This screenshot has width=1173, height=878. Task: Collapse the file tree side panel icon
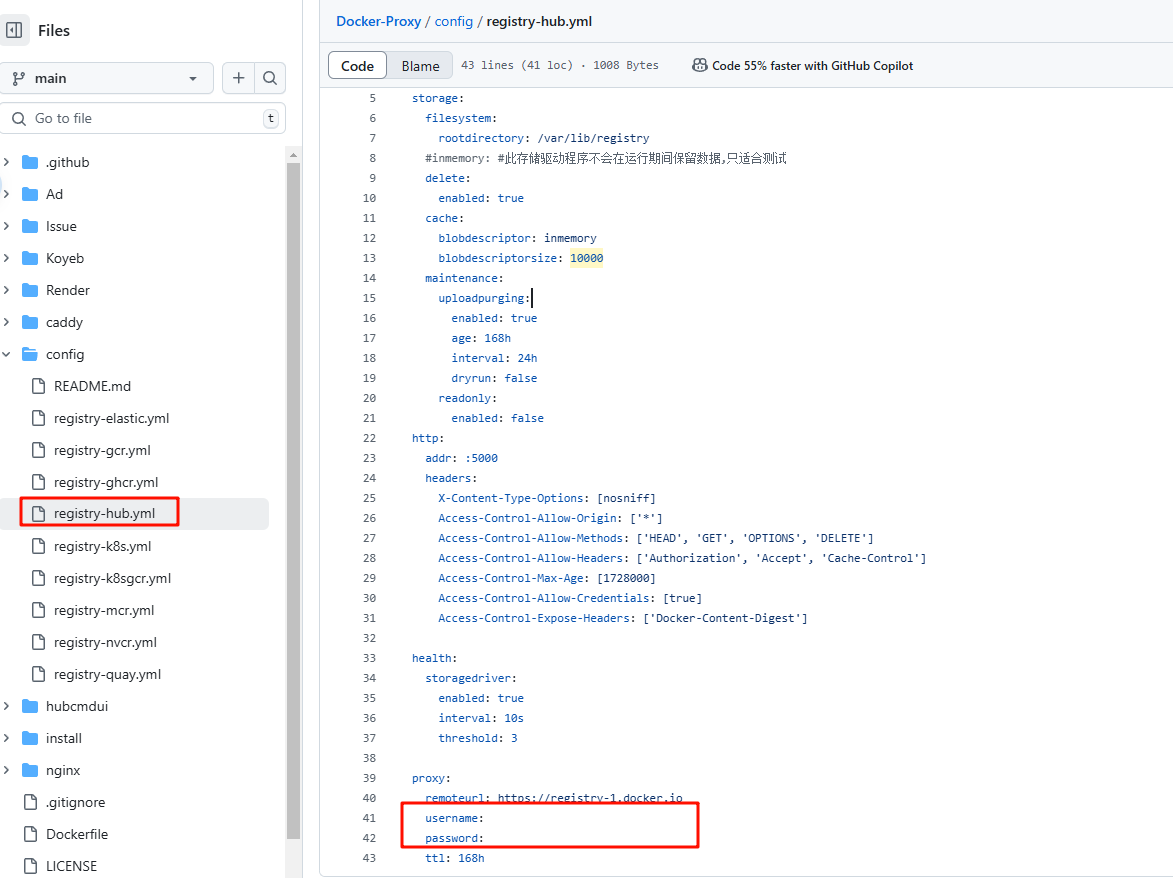pos(14,30)
